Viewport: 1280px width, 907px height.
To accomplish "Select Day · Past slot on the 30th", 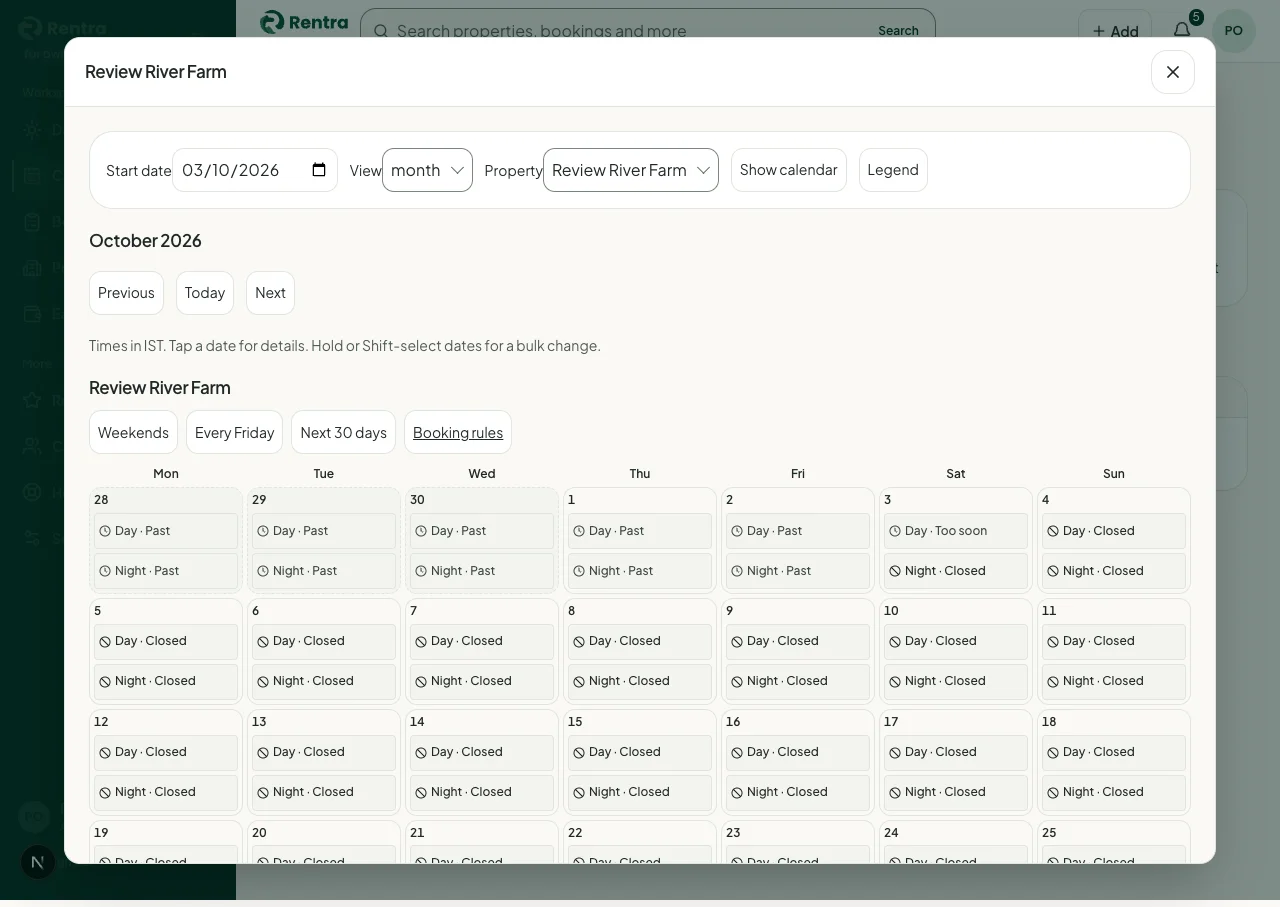I will [482, 531].
